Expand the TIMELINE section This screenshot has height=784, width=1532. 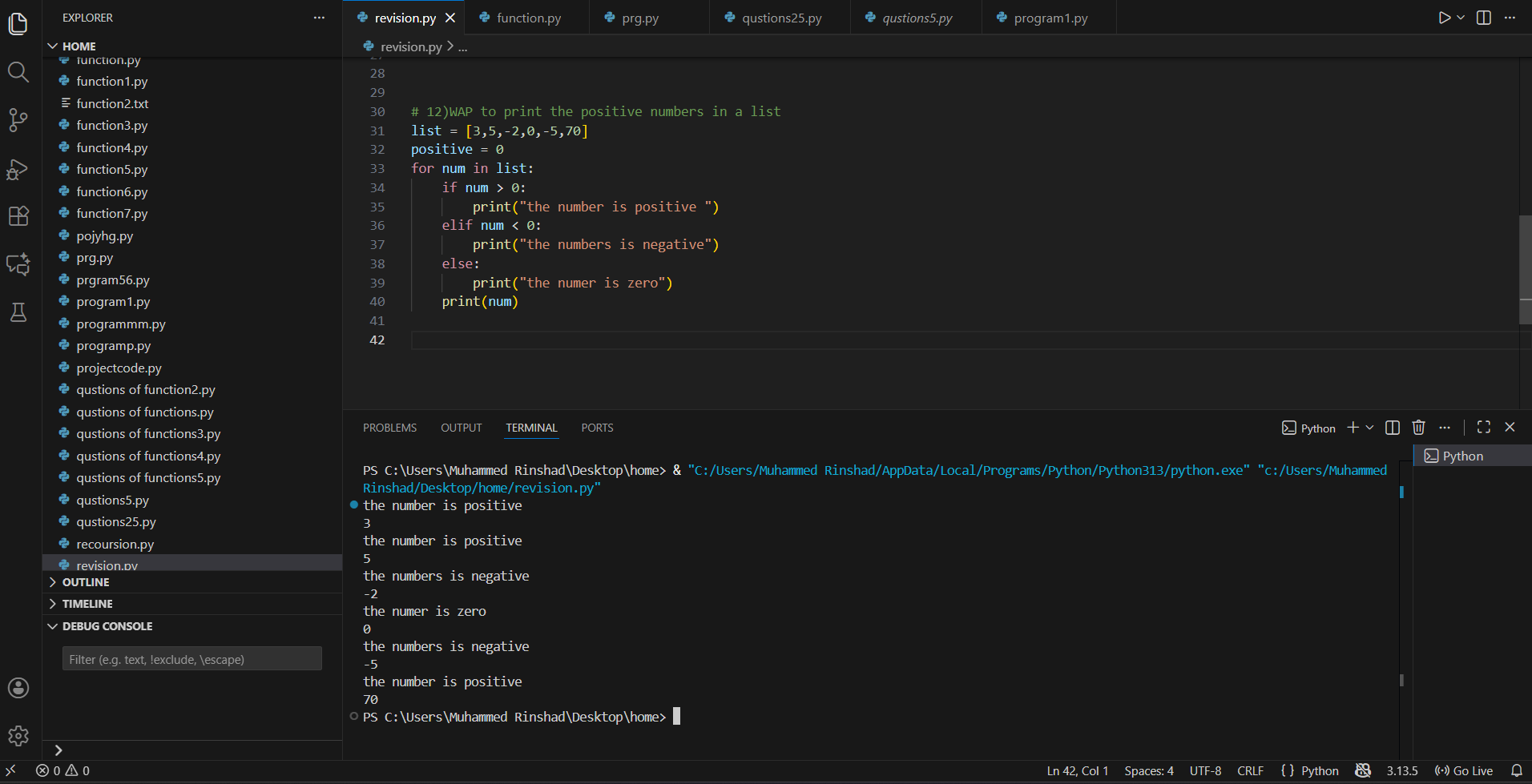pos(87,603)
